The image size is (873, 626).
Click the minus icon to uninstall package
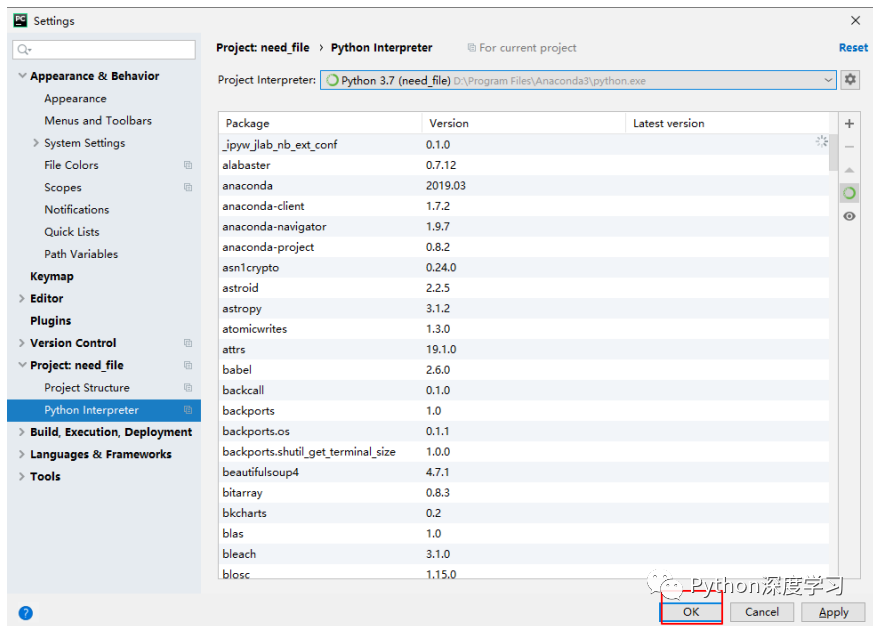click(x=849, y=147)
